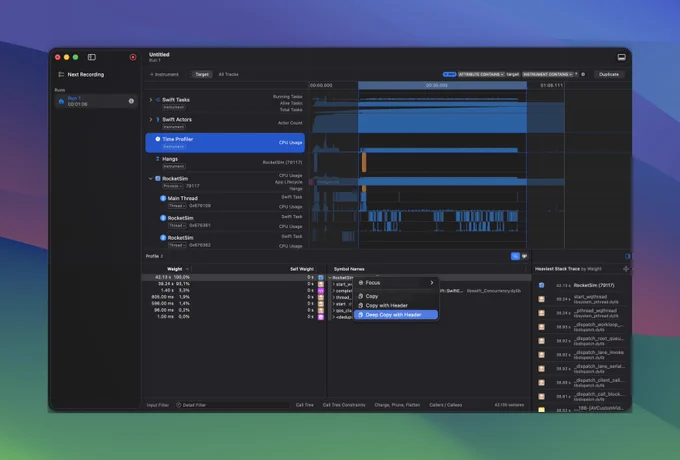Expand the start_w symbol row
The width and height of the screenshot is (680, 460).
333,284
